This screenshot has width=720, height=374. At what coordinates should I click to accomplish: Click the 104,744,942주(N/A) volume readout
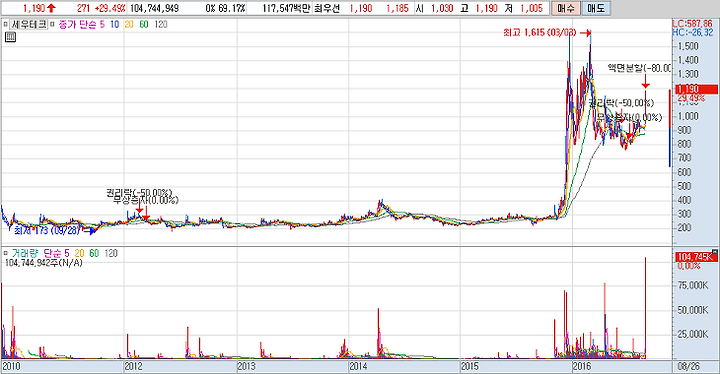tap(44, 263)
